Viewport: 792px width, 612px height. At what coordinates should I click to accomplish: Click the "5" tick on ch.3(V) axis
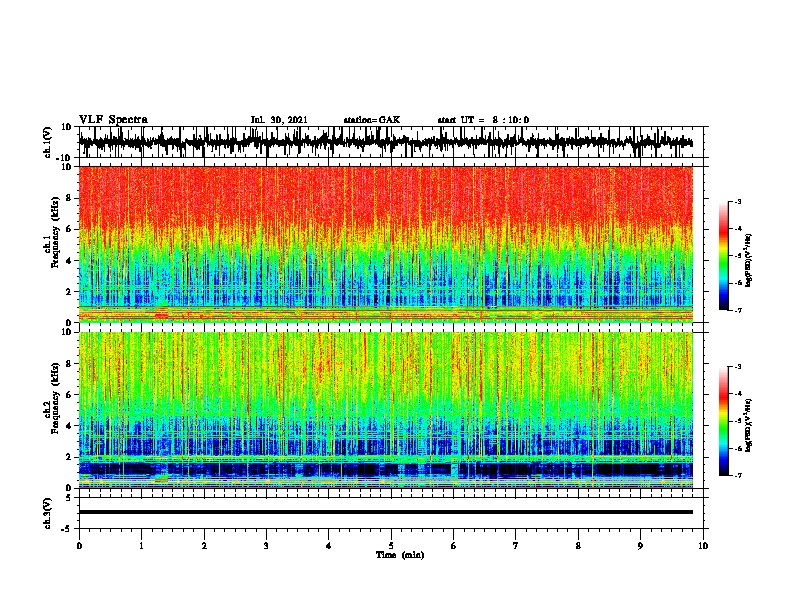point(69,498)
